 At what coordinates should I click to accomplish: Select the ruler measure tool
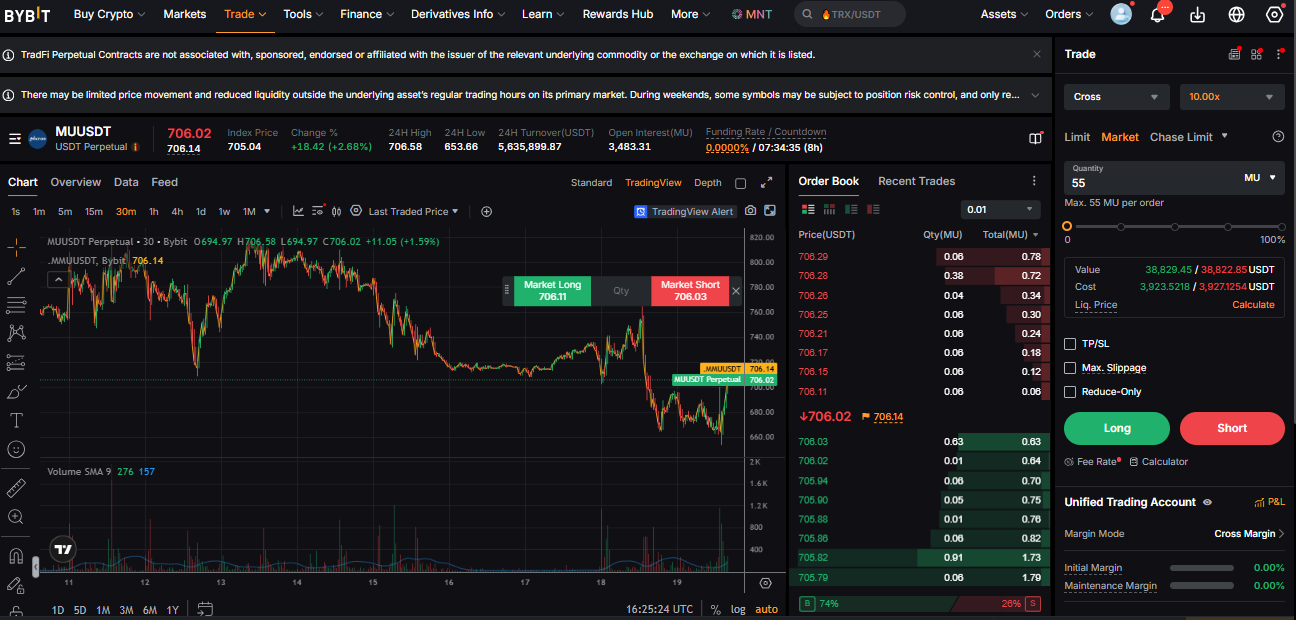pos(16,488)
